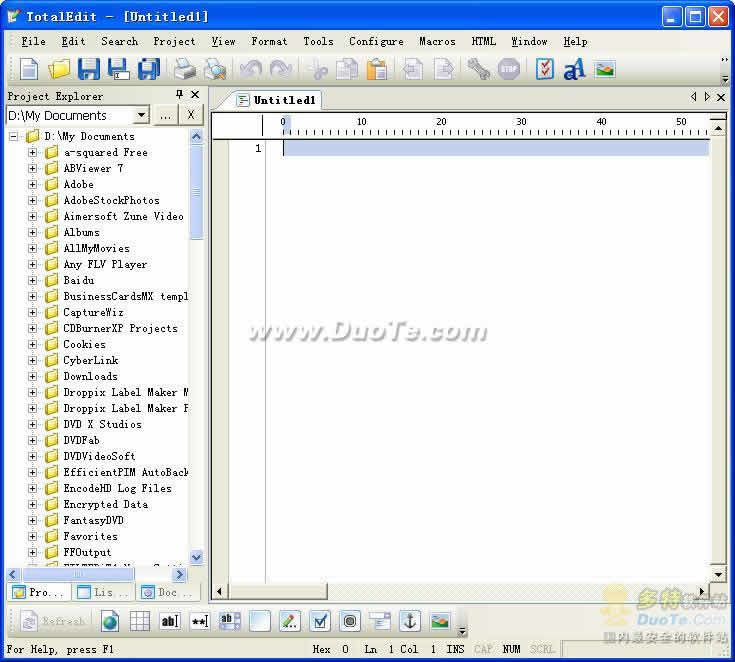
Task: Click the Undo arrow icon
Action: point(251,69)
